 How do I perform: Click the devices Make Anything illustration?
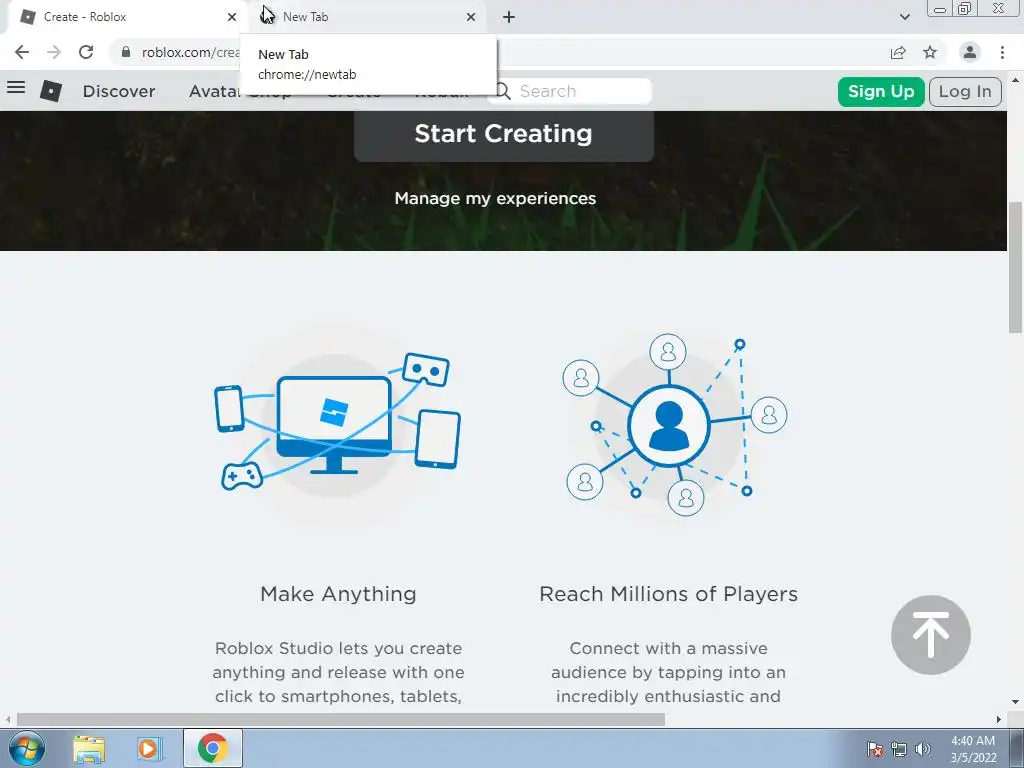(x=337, y=423)
